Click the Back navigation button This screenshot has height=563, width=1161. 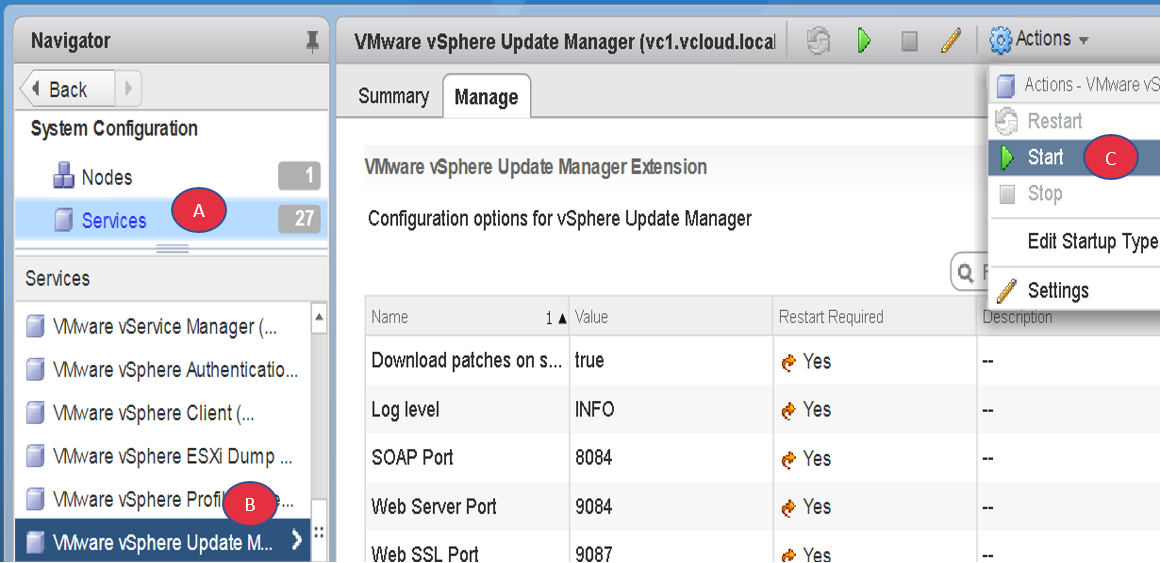[x=67, y=90]
